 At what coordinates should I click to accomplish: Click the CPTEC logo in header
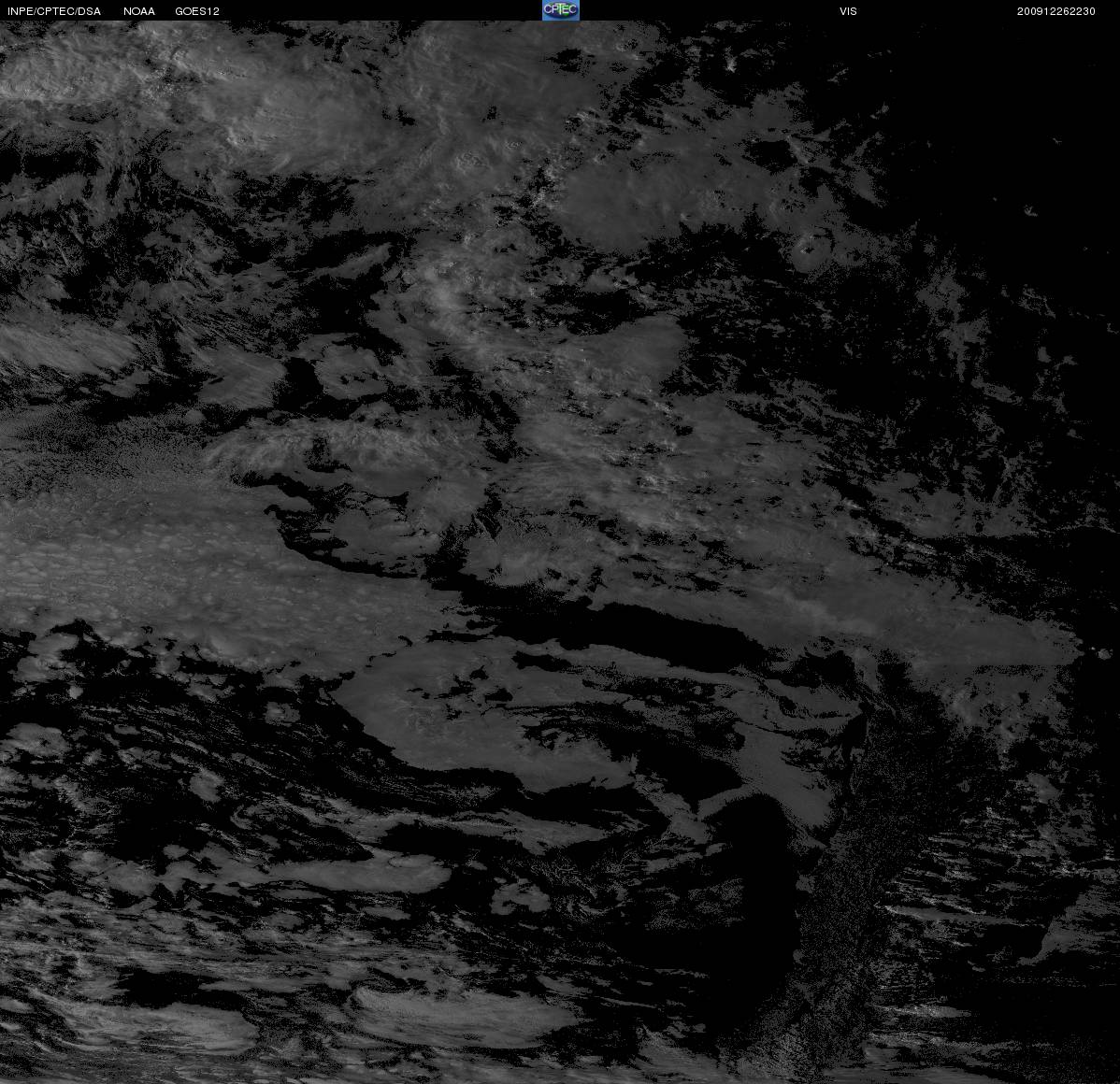[x=561, y=10]
